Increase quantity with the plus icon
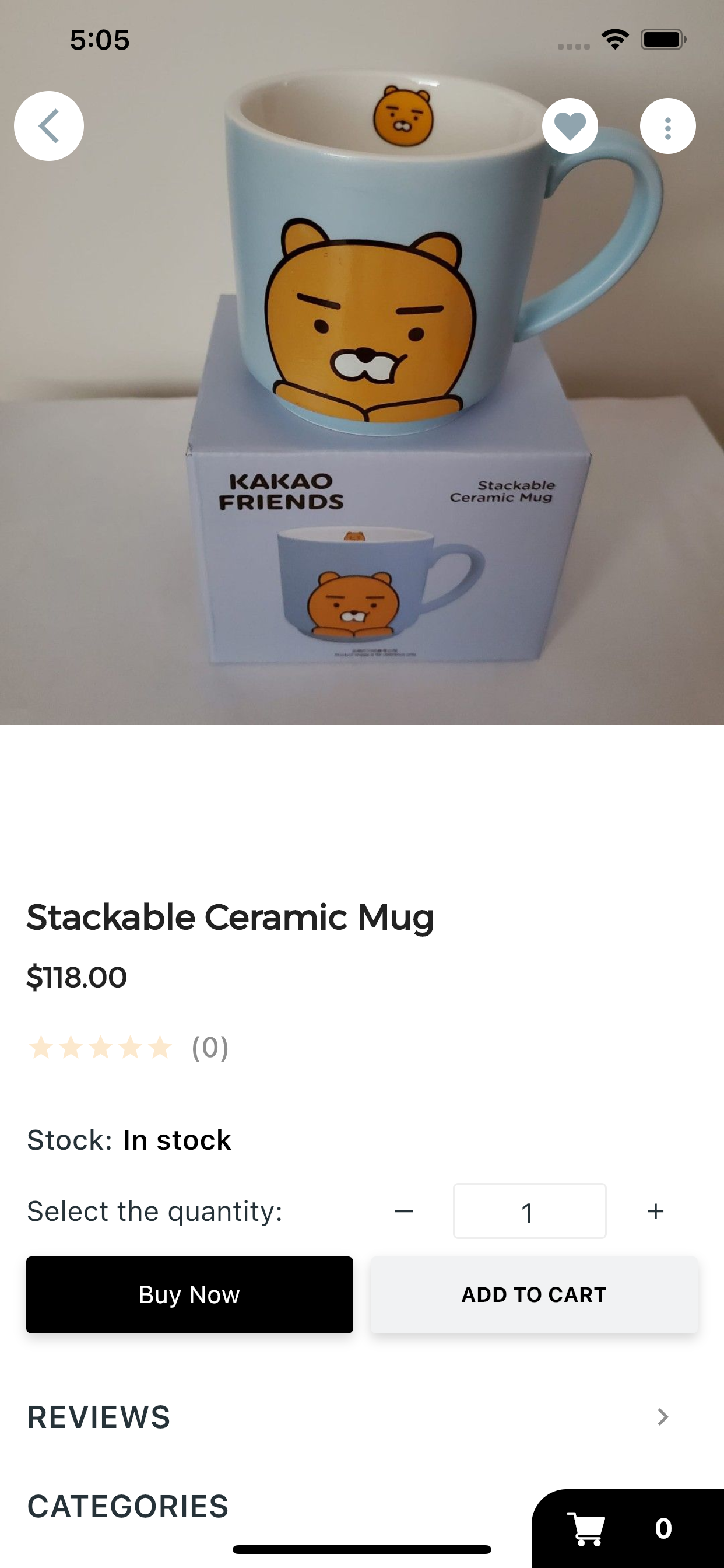 656,1212
